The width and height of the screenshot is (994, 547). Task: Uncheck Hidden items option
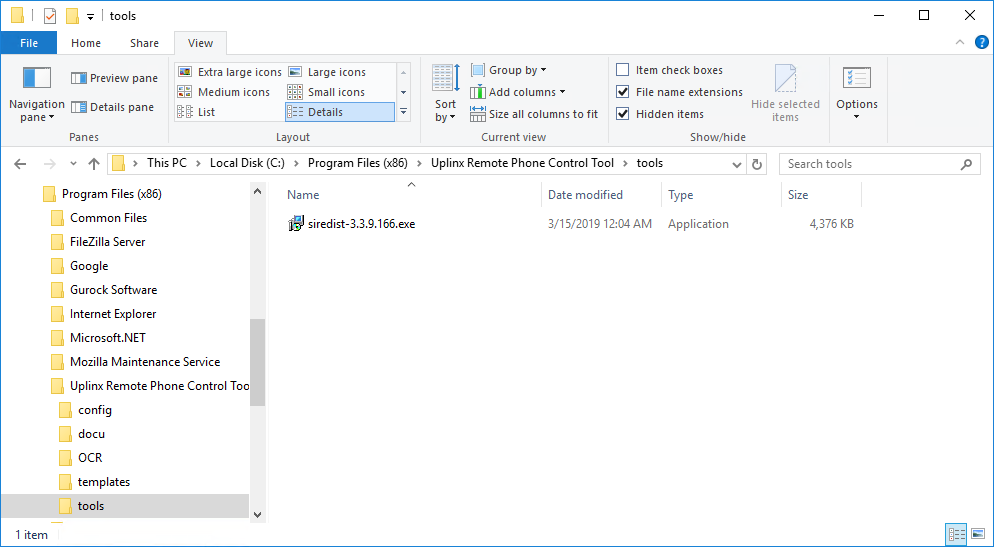pyautogui.click(x=623, y=114)
